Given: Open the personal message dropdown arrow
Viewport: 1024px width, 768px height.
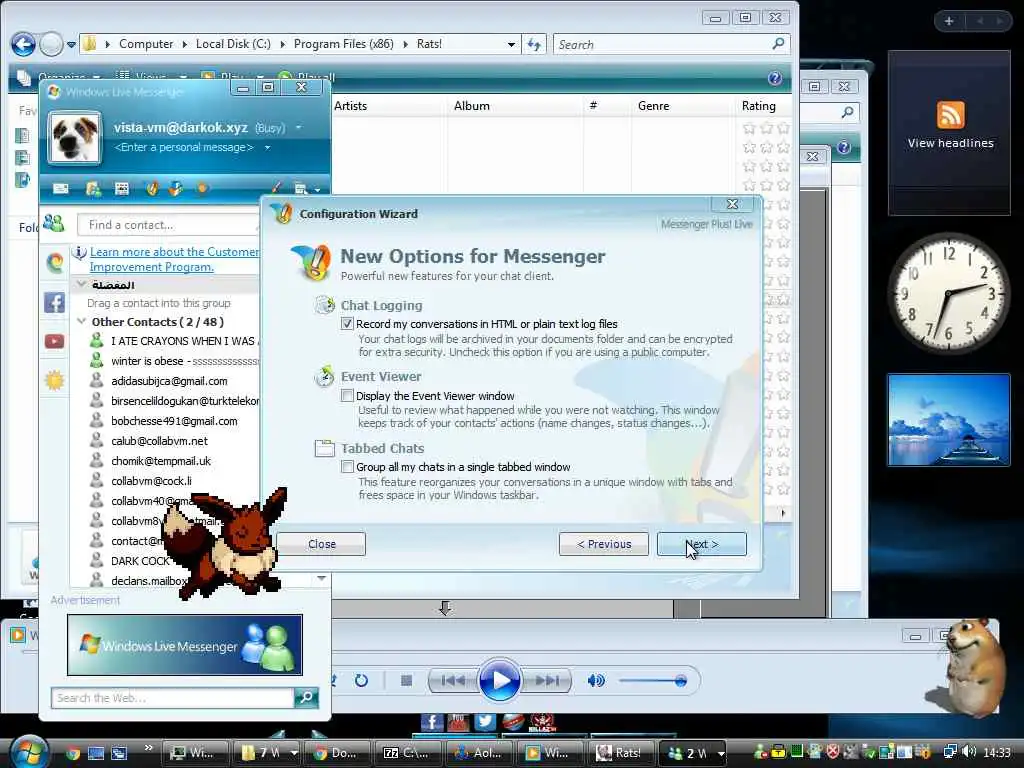Looking at the screenshot, I should (267, 148).
